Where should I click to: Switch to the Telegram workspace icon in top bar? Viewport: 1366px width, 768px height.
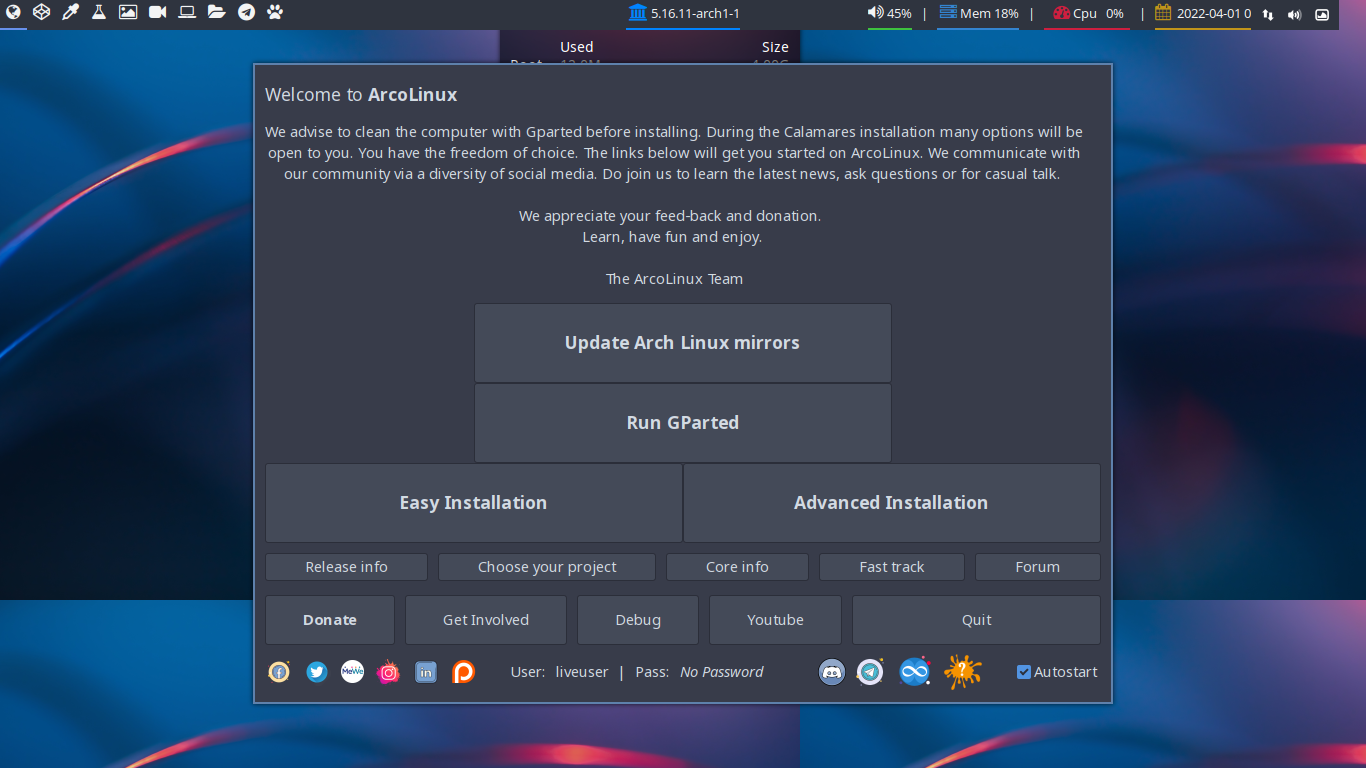(246, 13)
